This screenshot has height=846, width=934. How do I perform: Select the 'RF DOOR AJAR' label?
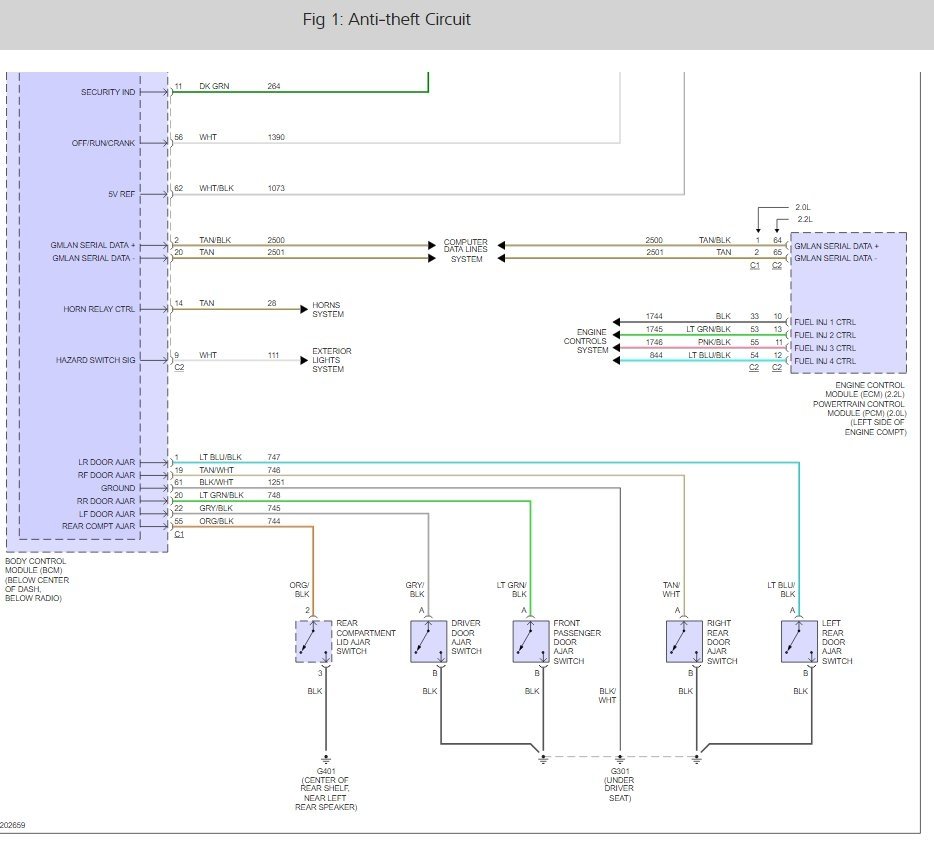tap(106, 475)
